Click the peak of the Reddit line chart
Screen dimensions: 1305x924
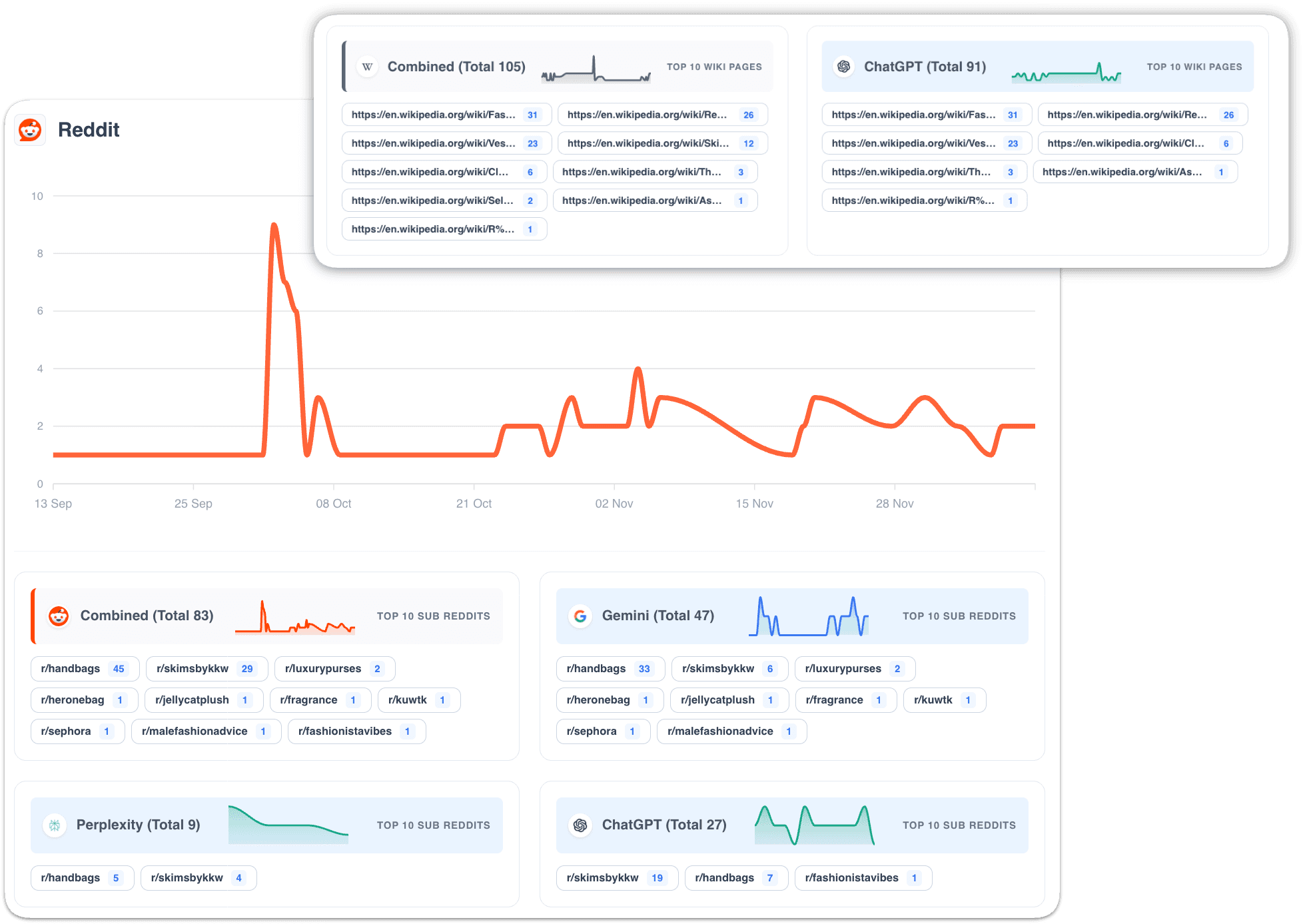[274, 225]
